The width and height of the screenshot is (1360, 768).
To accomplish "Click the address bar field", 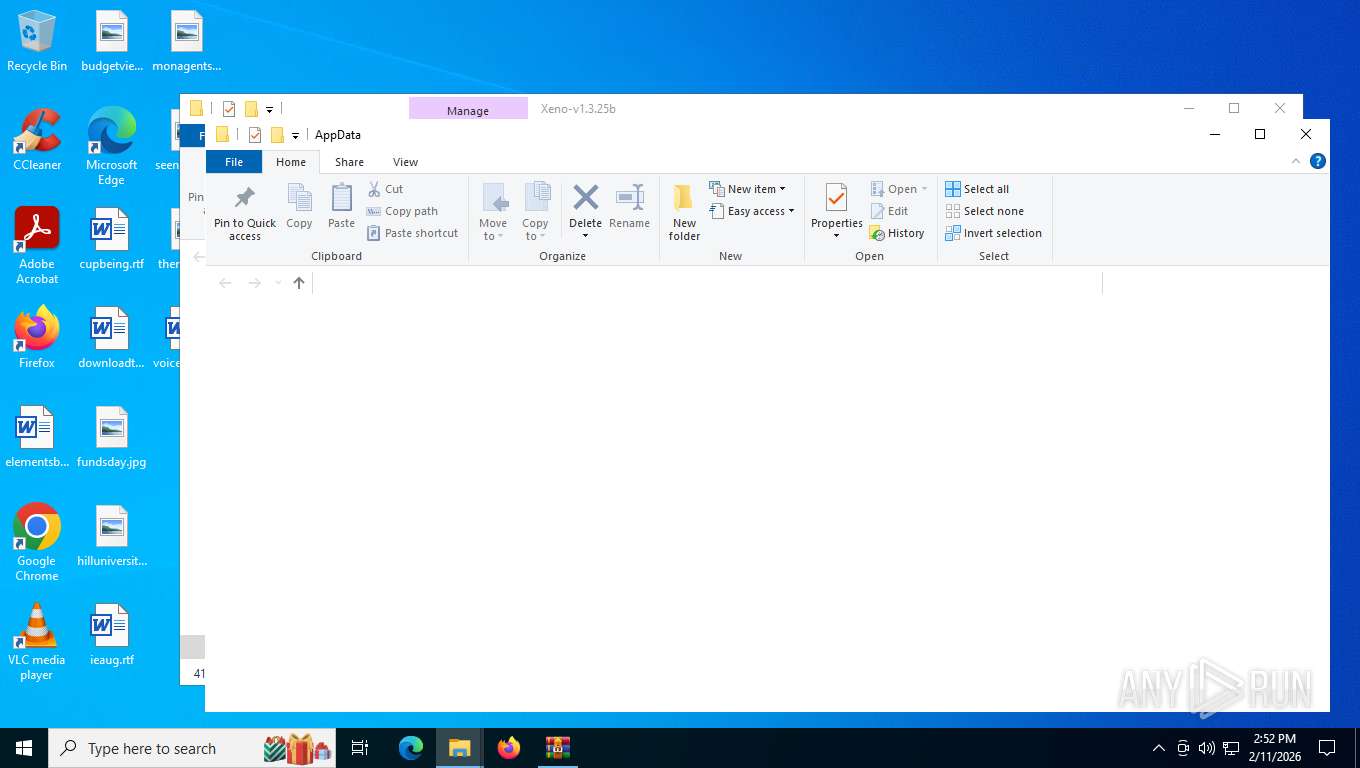I will click(x=707, y=283).
